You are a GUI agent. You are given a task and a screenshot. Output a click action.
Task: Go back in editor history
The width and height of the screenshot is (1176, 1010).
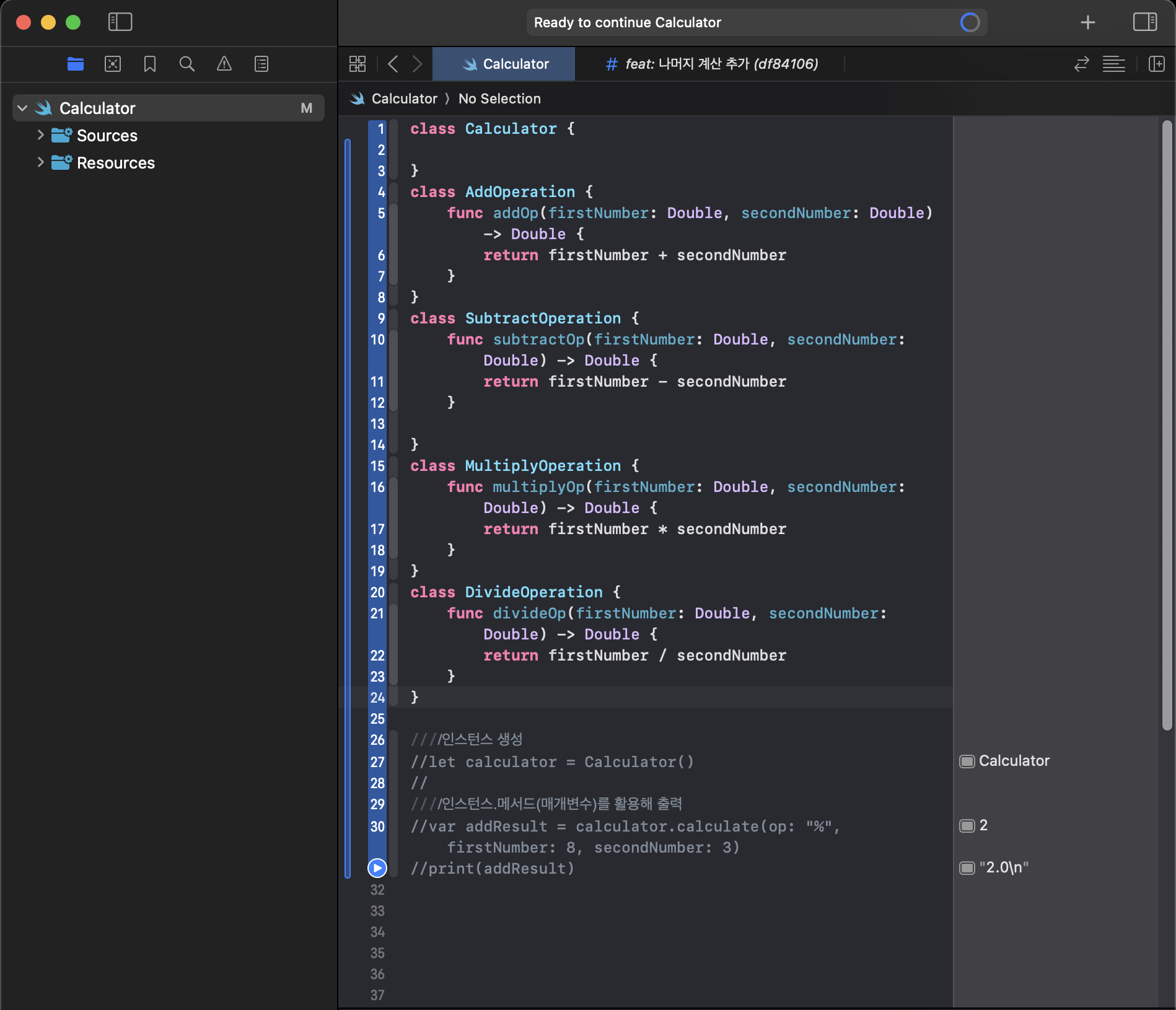(393, 64)
